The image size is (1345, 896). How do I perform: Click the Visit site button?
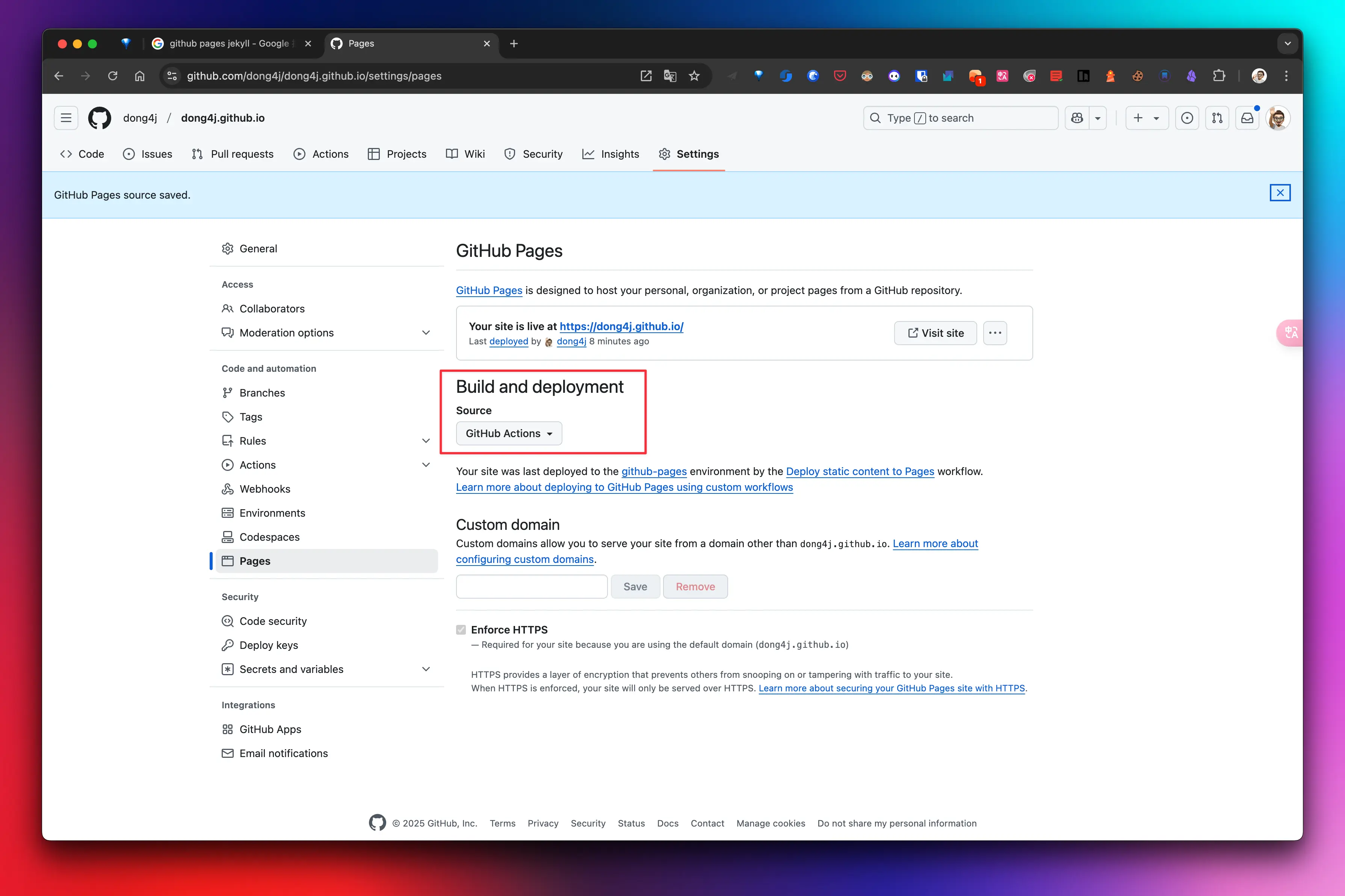coord(935,333)
